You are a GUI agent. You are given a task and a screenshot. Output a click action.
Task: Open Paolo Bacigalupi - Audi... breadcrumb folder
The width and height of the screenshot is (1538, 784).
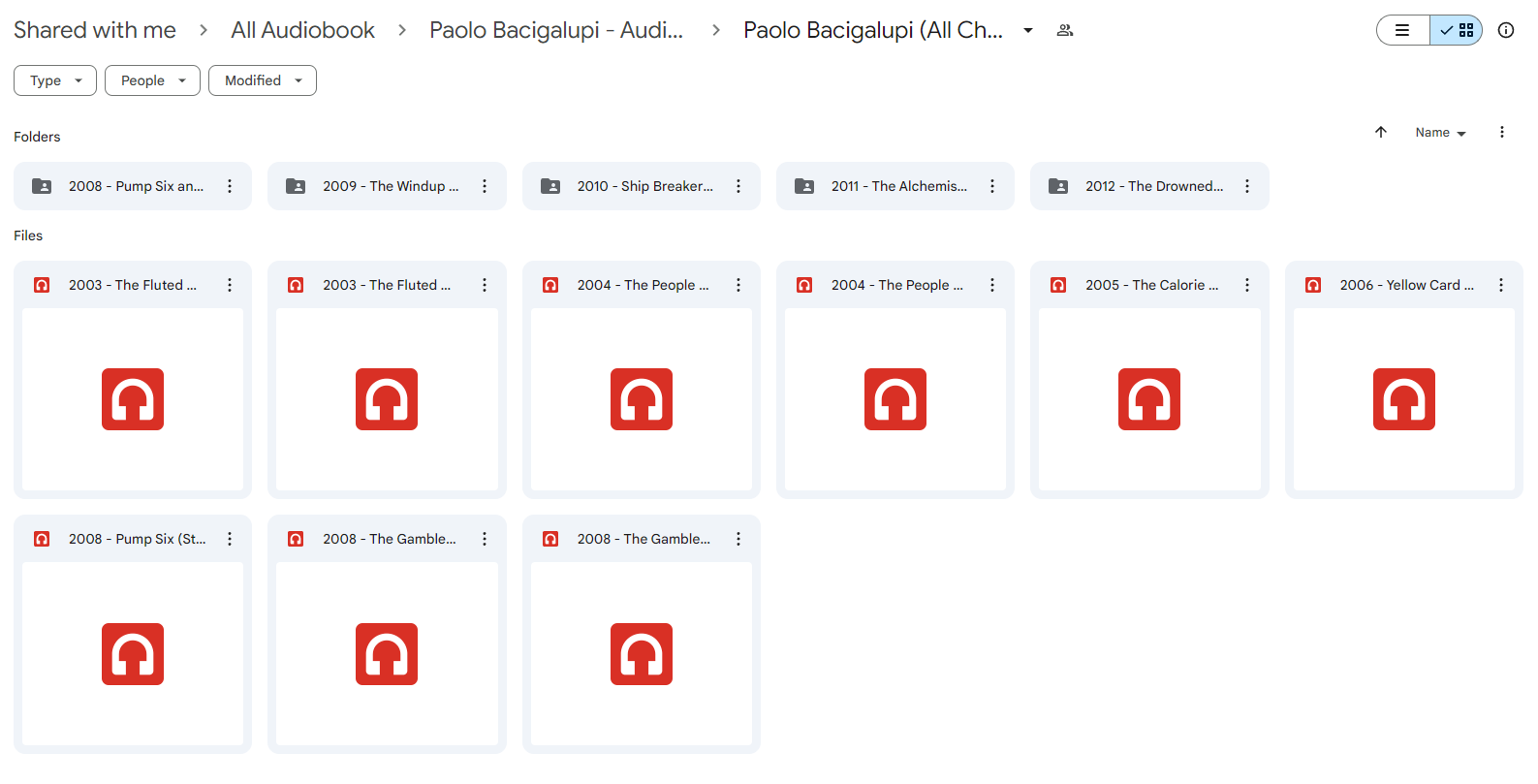click(556, 30)
